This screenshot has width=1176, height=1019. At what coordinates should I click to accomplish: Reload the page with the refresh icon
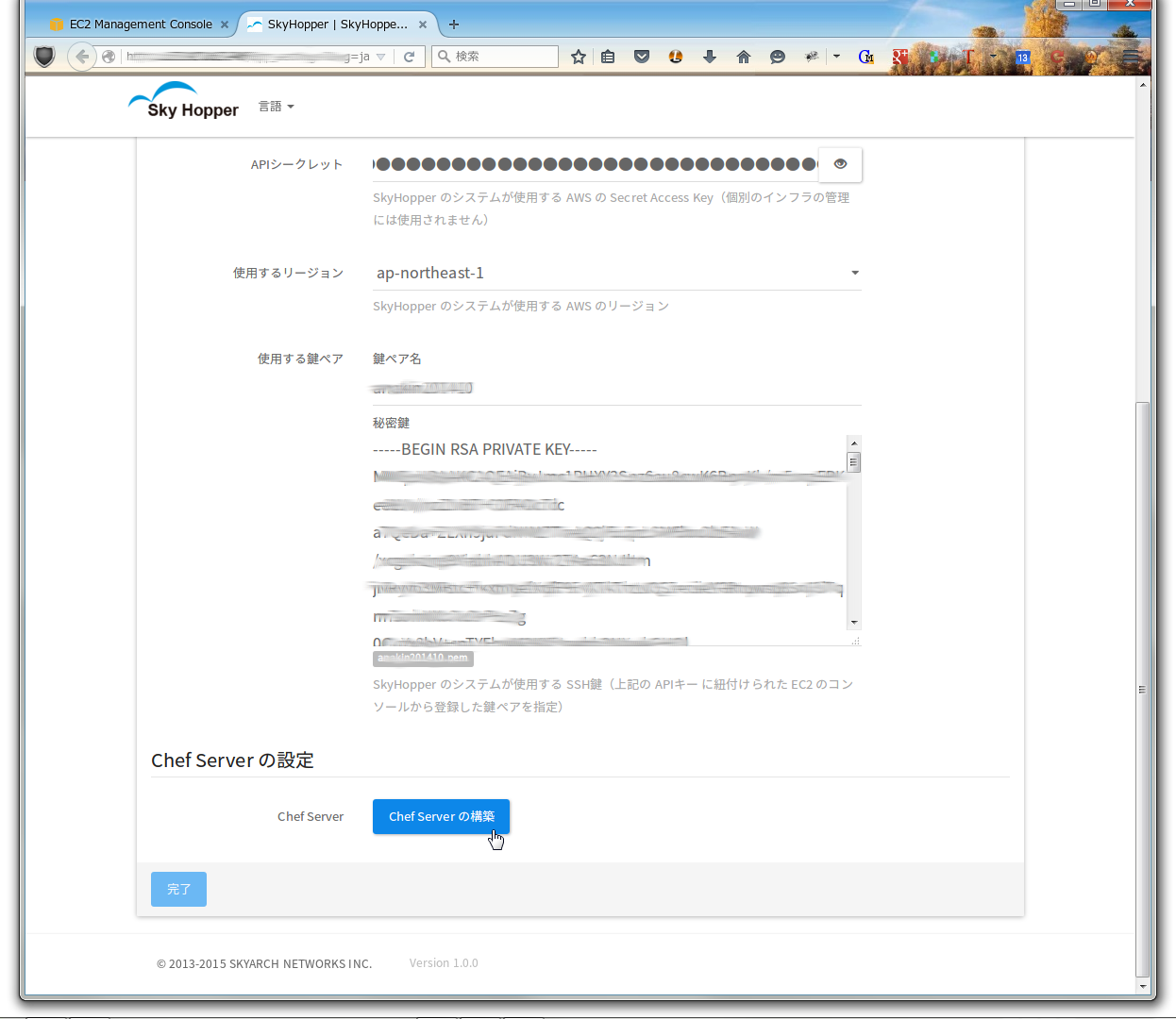pyautogui.click(x=409, y=57)
